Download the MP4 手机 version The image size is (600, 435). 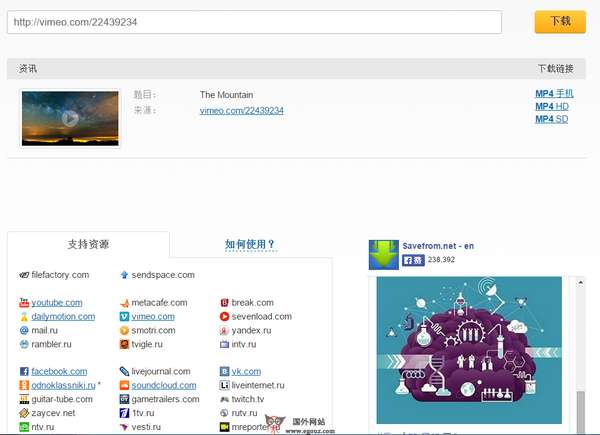point(554,94)
